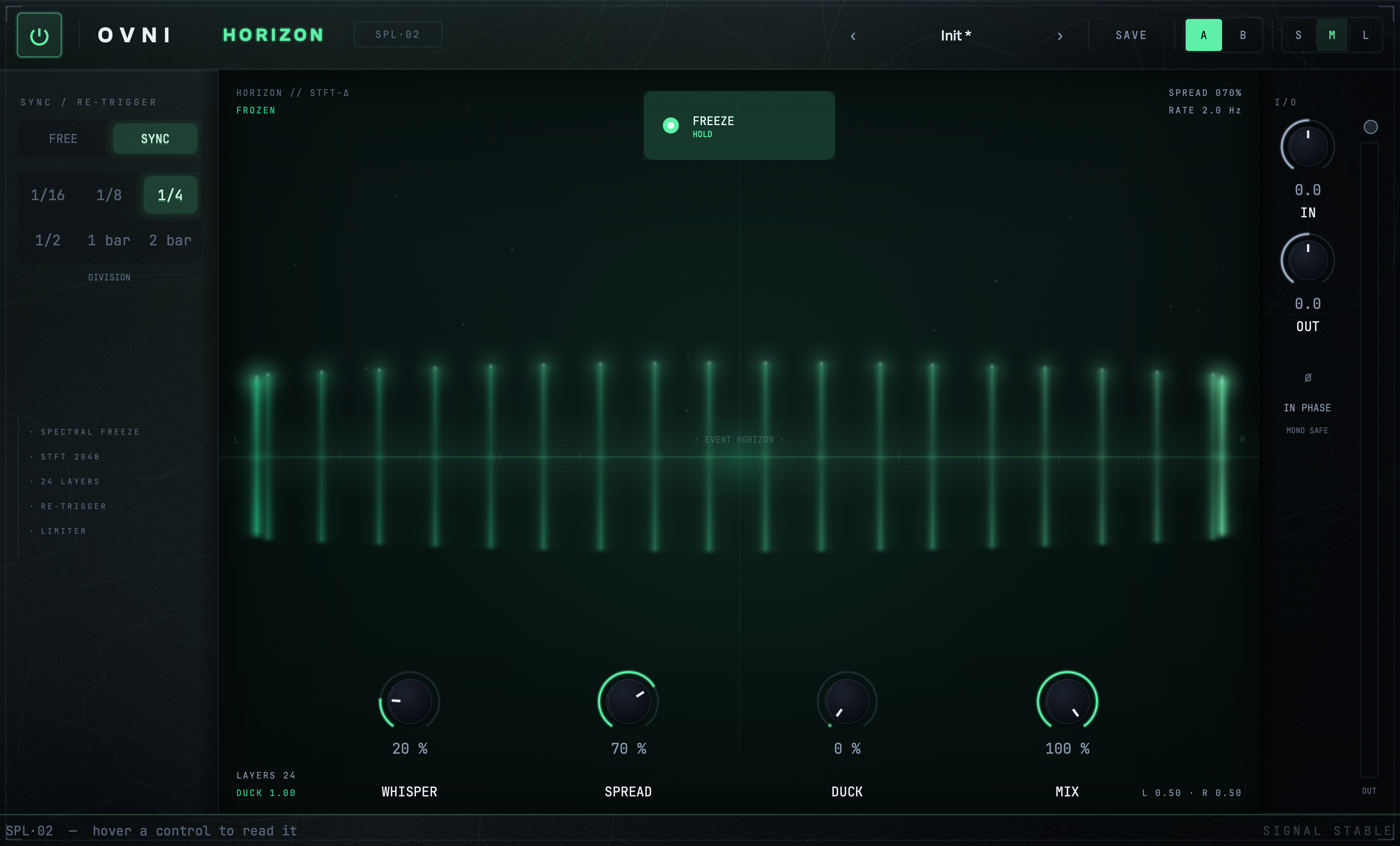The image size is (1400, 846).
Task: Click the MONO SAFE text
Action: click(1307, 431)
